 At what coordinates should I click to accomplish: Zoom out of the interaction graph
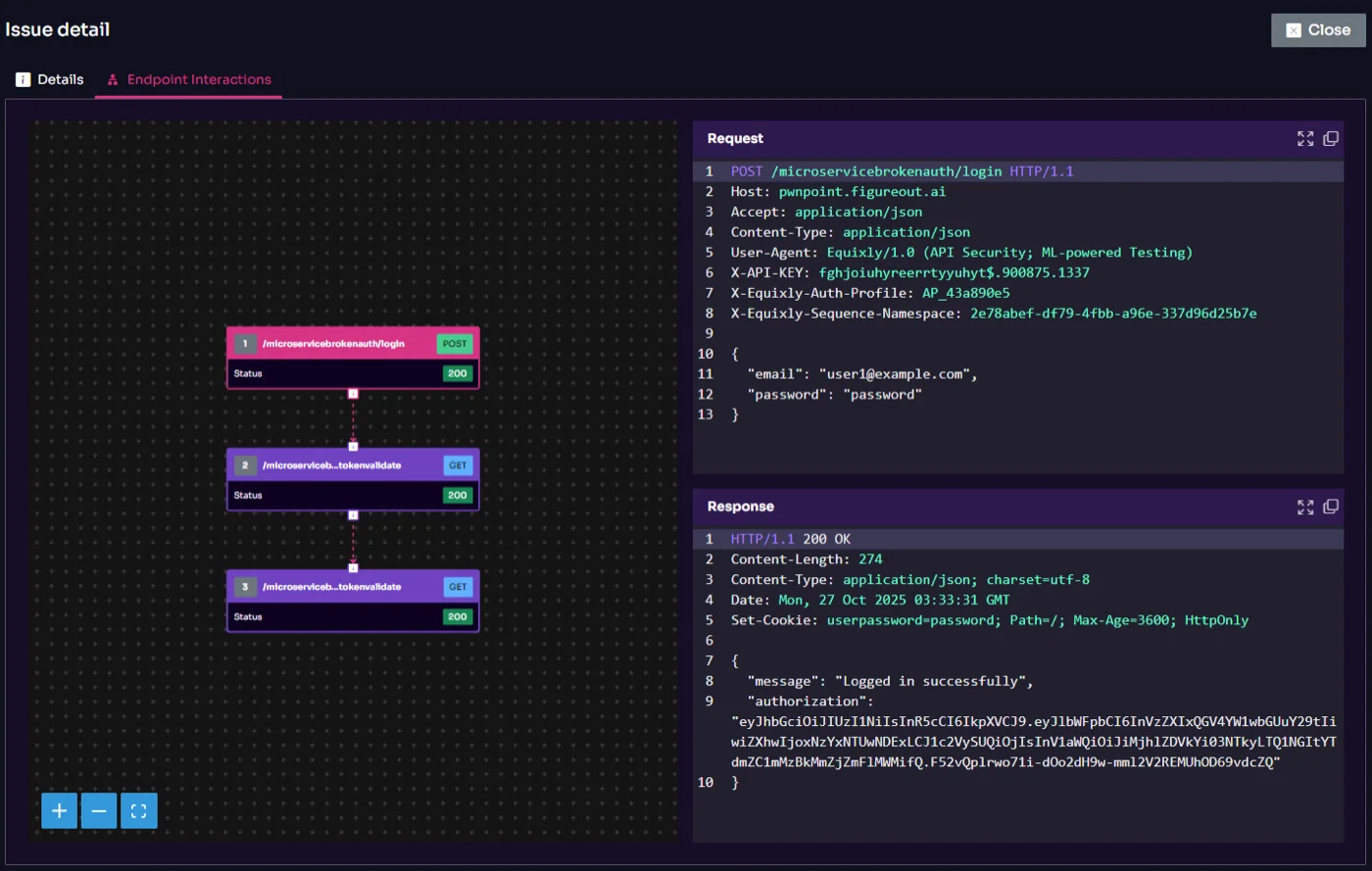coord(98,810)
